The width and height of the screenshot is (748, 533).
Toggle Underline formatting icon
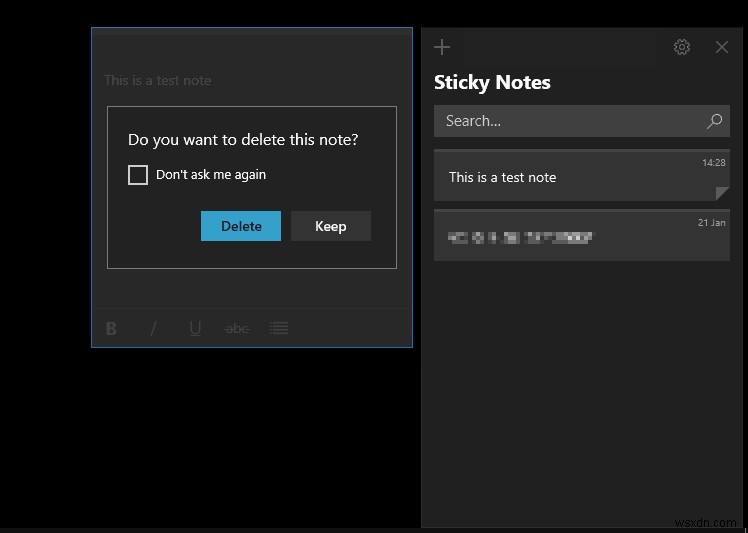click(195, 328)
